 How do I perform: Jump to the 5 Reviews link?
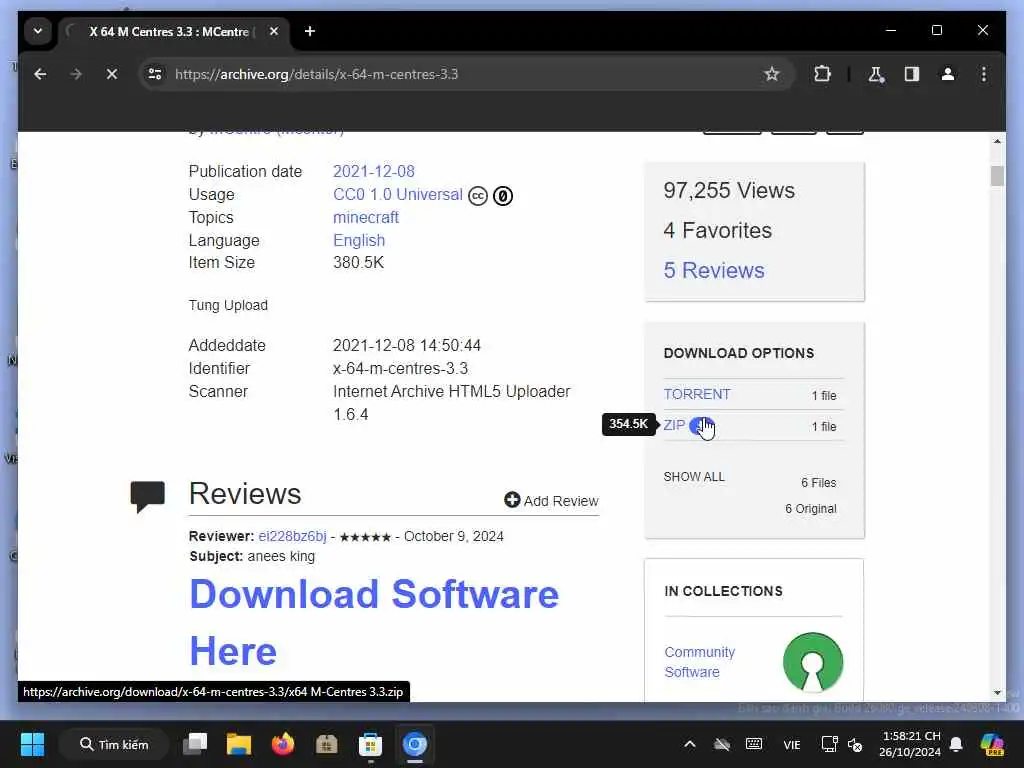(714, 270)
